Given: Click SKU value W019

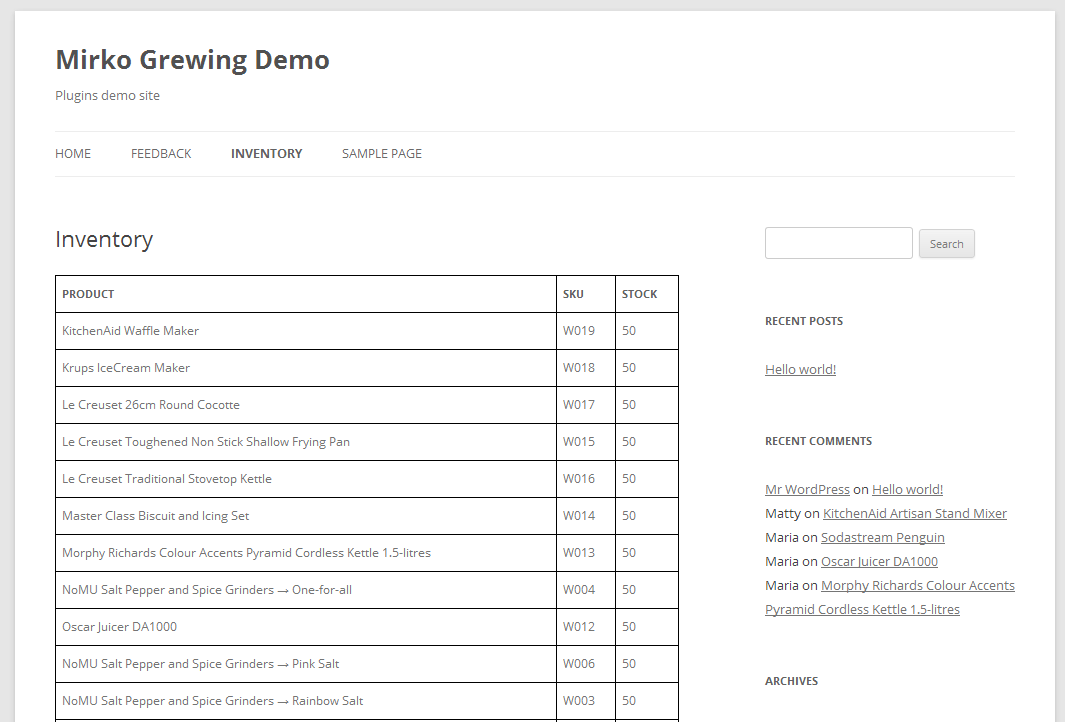Looking at the screenshot, I should click(x=579, y=331).
